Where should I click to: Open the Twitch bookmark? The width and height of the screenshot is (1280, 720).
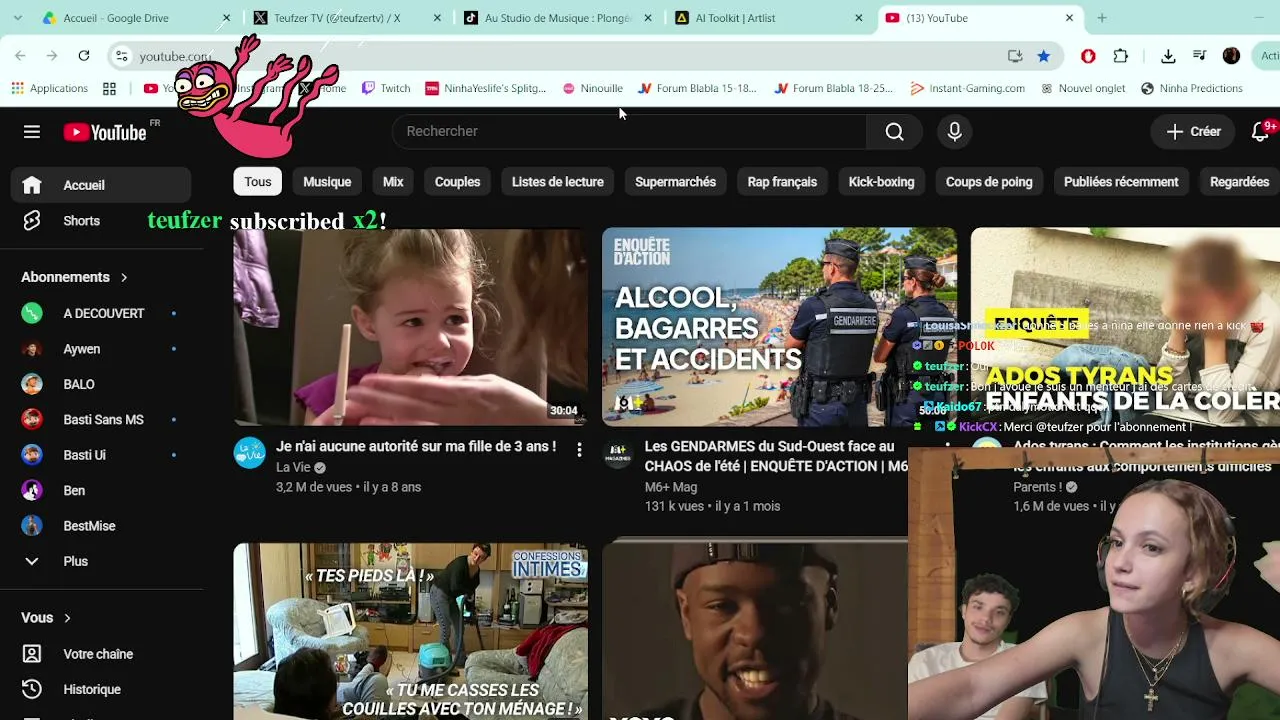pyautogui.click(x=386, y=88)
